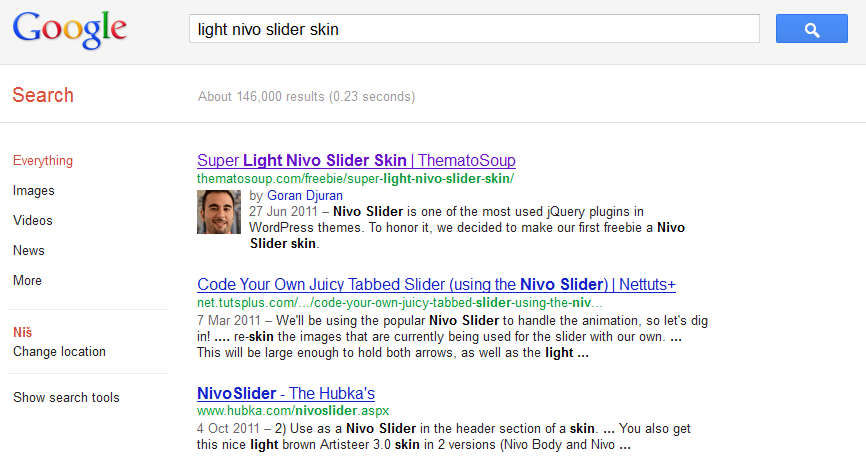
Task: Expand the More search categories
Action: tap(27, 281)
